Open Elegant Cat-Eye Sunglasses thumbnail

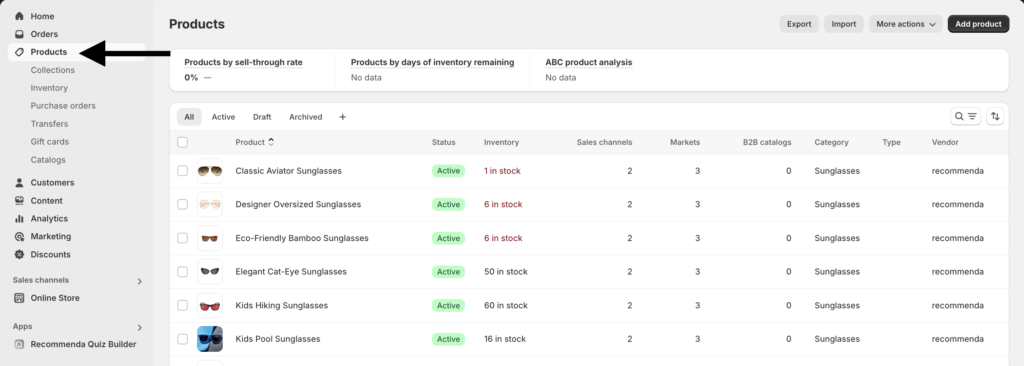(x=210, y=272)
